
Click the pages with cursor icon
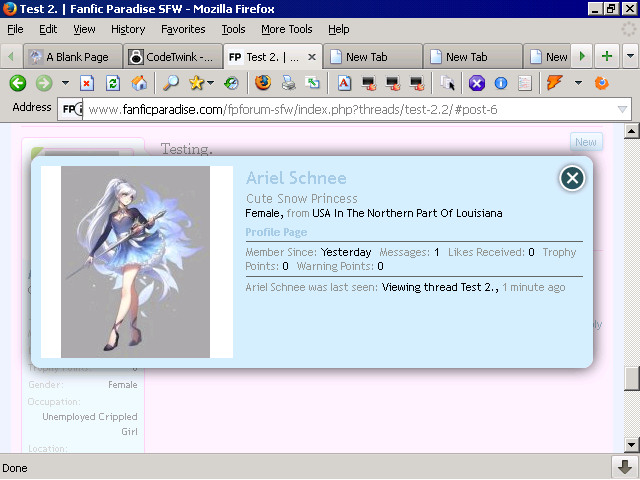pos(447,83)
